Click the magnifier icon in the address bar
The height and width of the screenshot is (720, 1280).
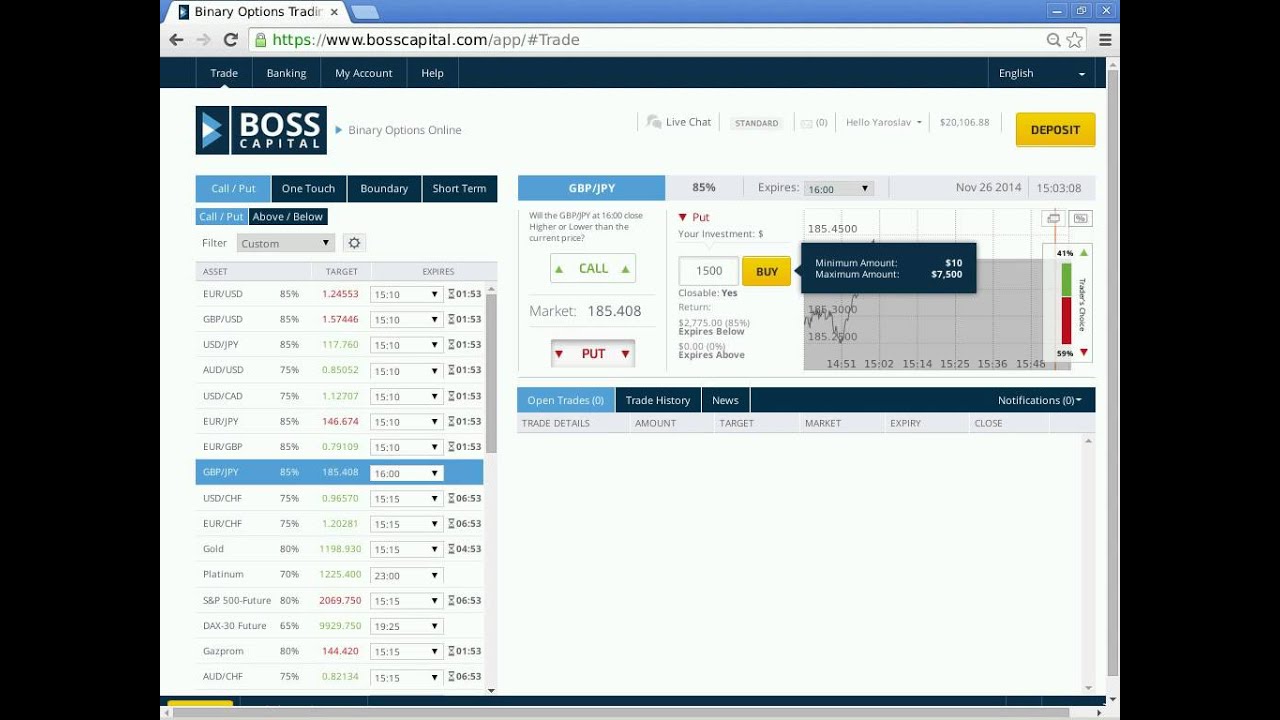(1053, 40)
